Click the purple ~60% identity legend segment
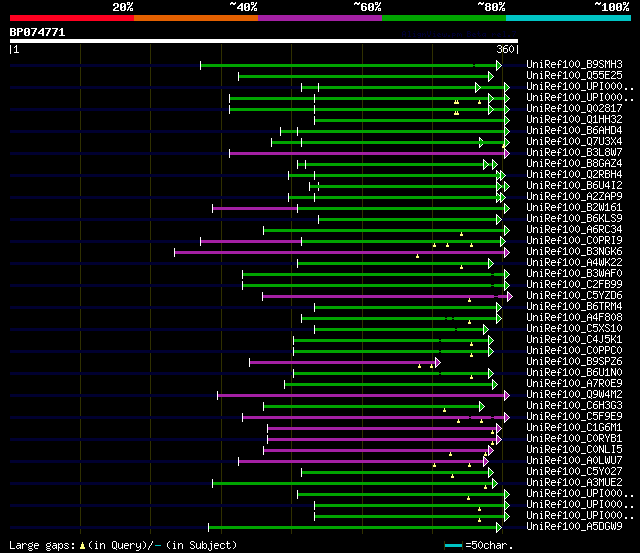The image size is (640, 553). 320,18
